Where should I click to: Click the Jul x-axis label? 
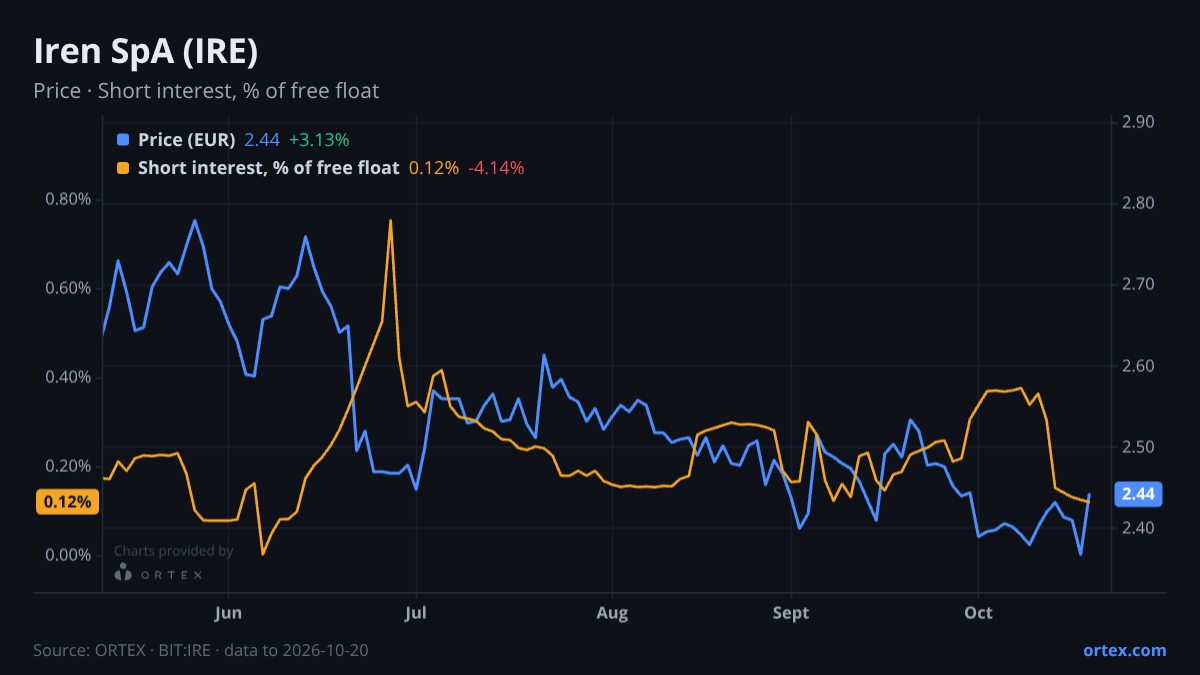[415, 612]
